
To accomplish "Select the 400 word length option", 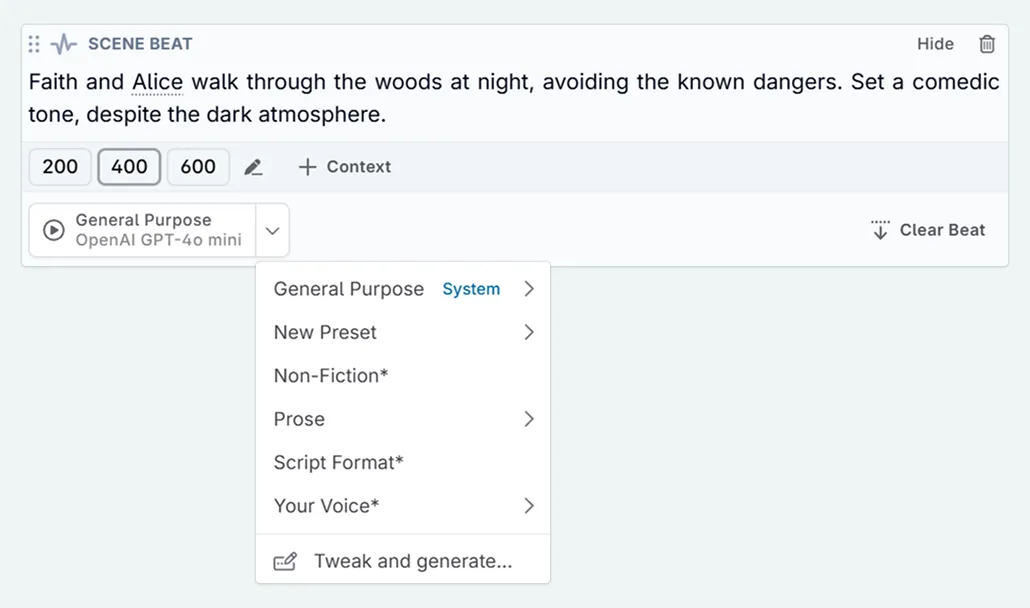I will click(x=129, y=167).
